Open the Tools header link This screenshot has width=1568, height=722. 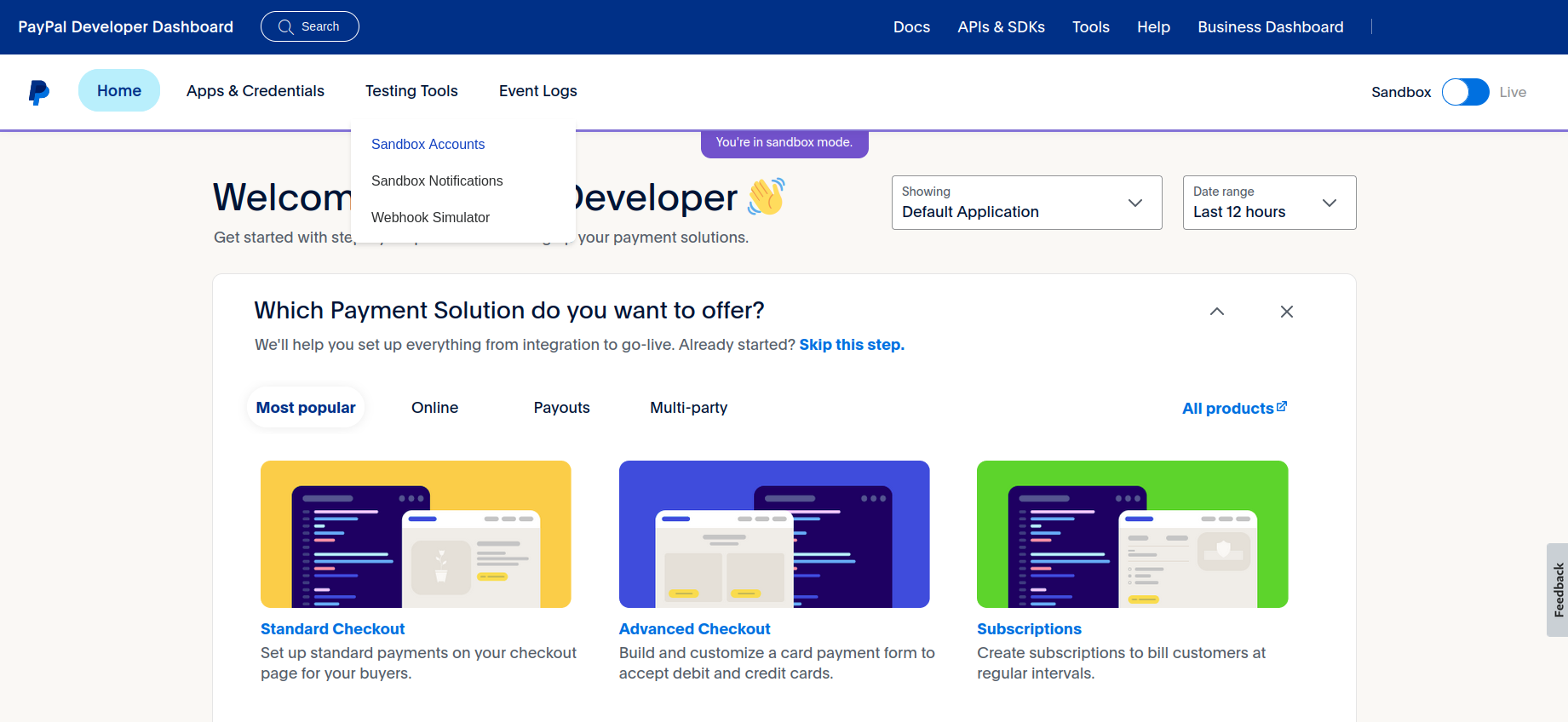(1091, 27)
